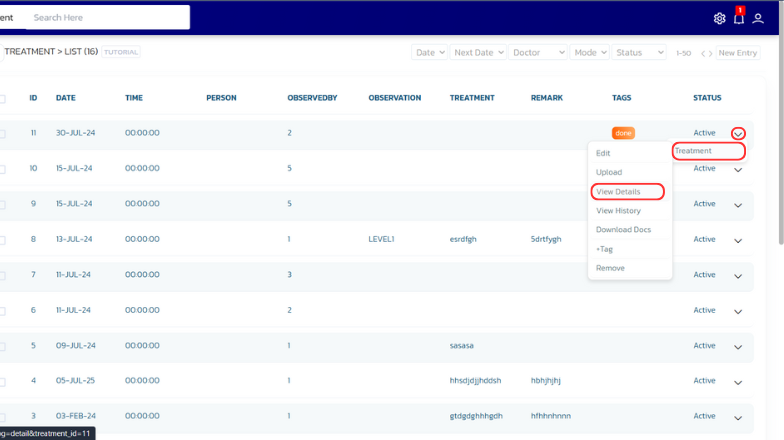Viewport: 784px width, 440px height.
Task: Click the New Entry button
Action: 738,53
